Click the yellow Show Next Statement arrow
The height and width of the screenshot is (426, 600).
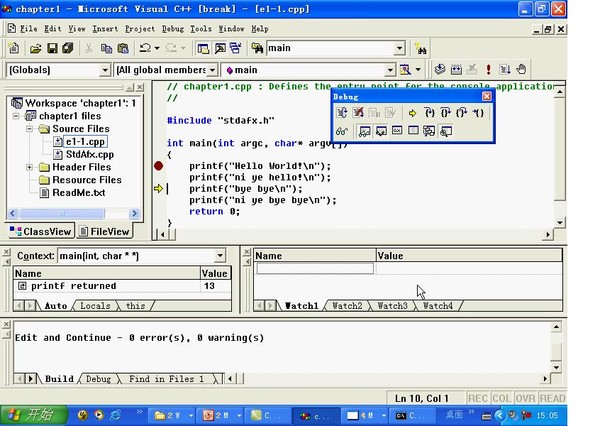point(412,113)
